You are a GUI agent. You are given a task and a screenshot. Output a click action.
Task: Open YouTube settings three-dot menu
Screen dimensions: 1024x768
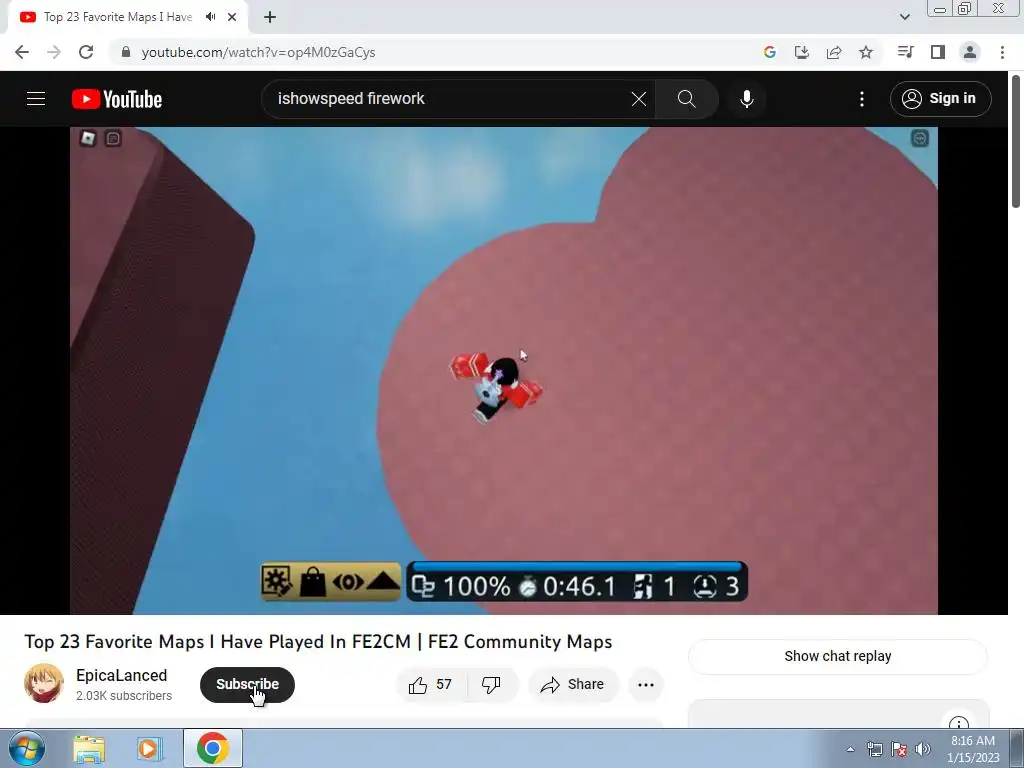pyautogui.click(x=862, y=99)
